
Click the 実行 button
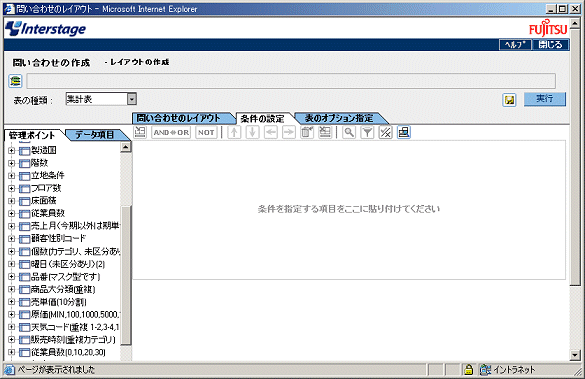545,99
